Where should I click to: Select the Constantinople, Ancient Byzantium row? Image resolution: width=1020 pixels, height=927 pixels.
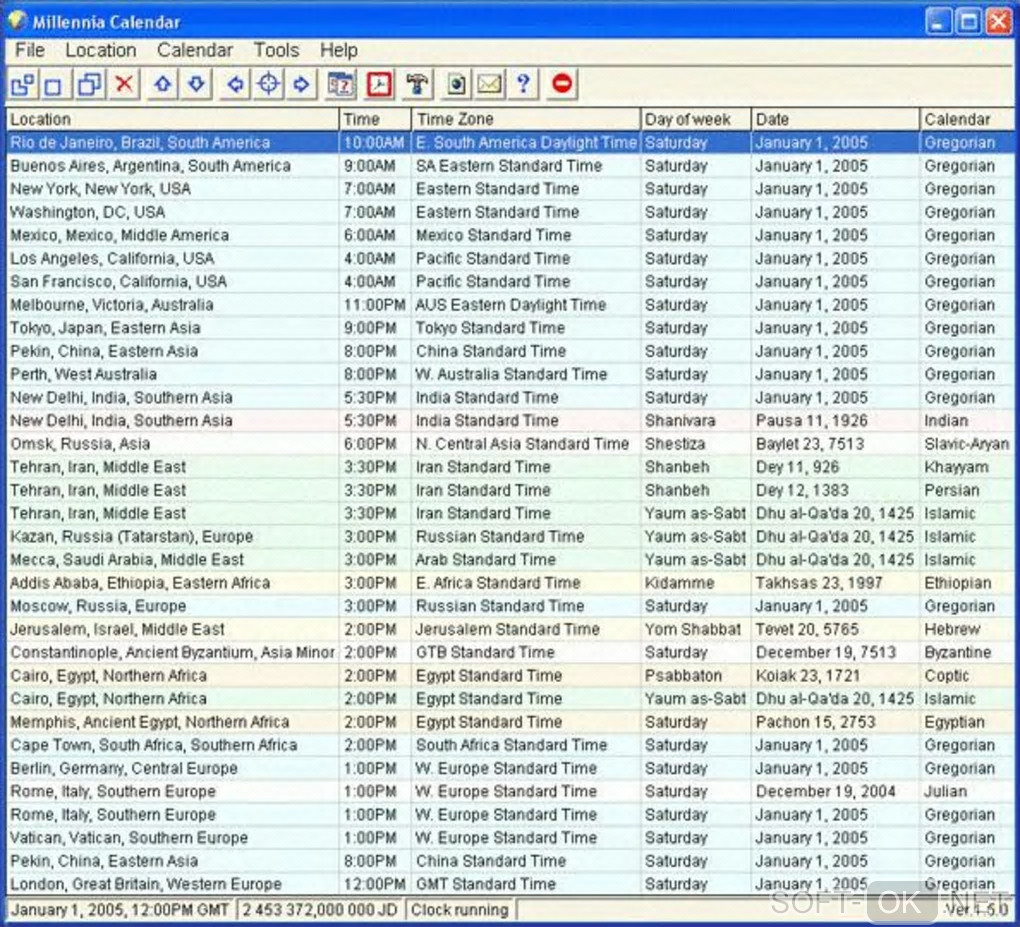click(510, 652)
